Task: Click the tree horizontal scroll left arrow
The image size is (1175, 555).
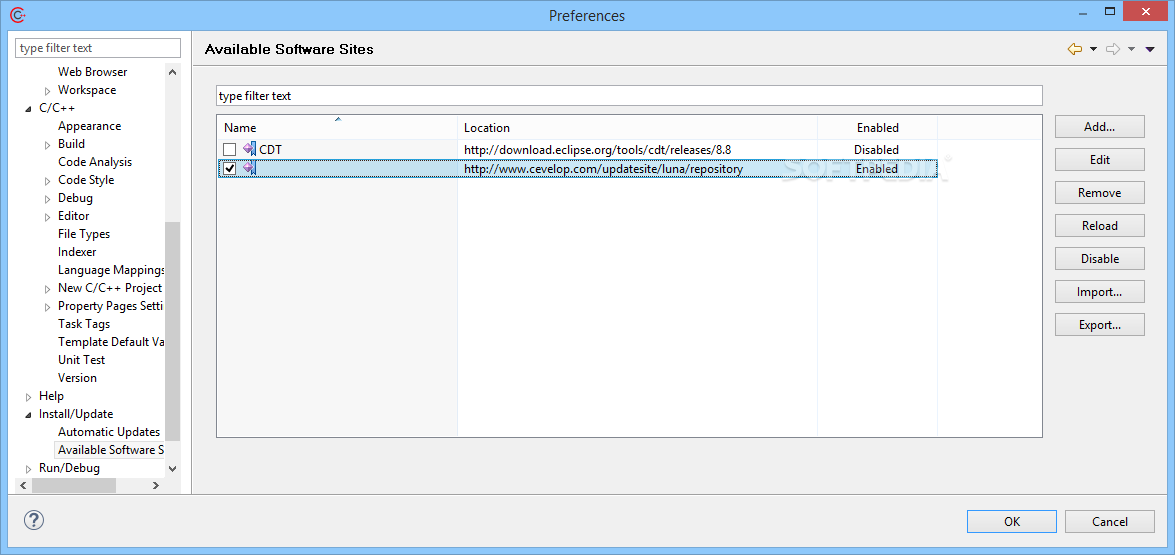Action: (x=22, y=485)
